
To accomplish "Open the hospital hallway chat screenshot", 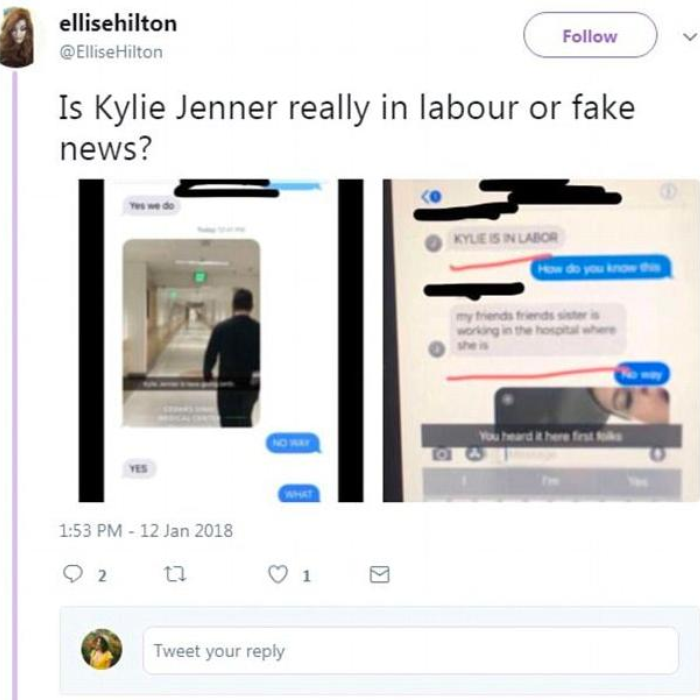I will (221, 341).
